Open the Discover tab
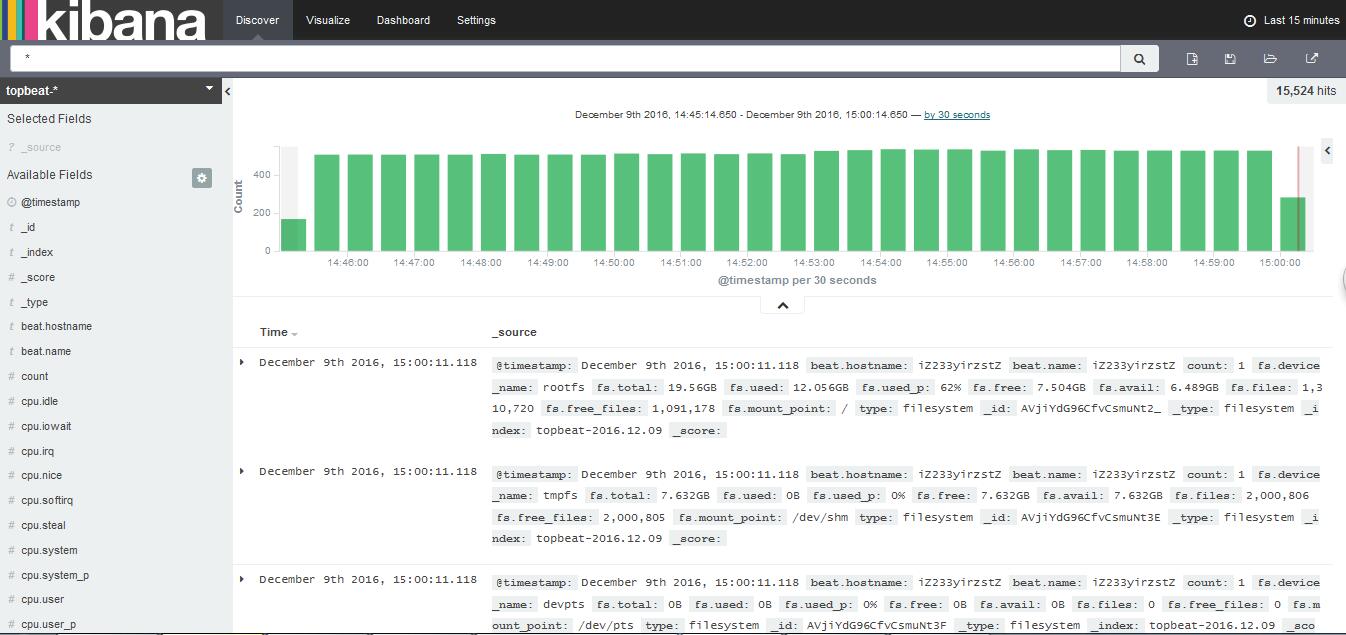Image resolution: width=1346 pixels, height=635 pixels. [x=257, y=20]
